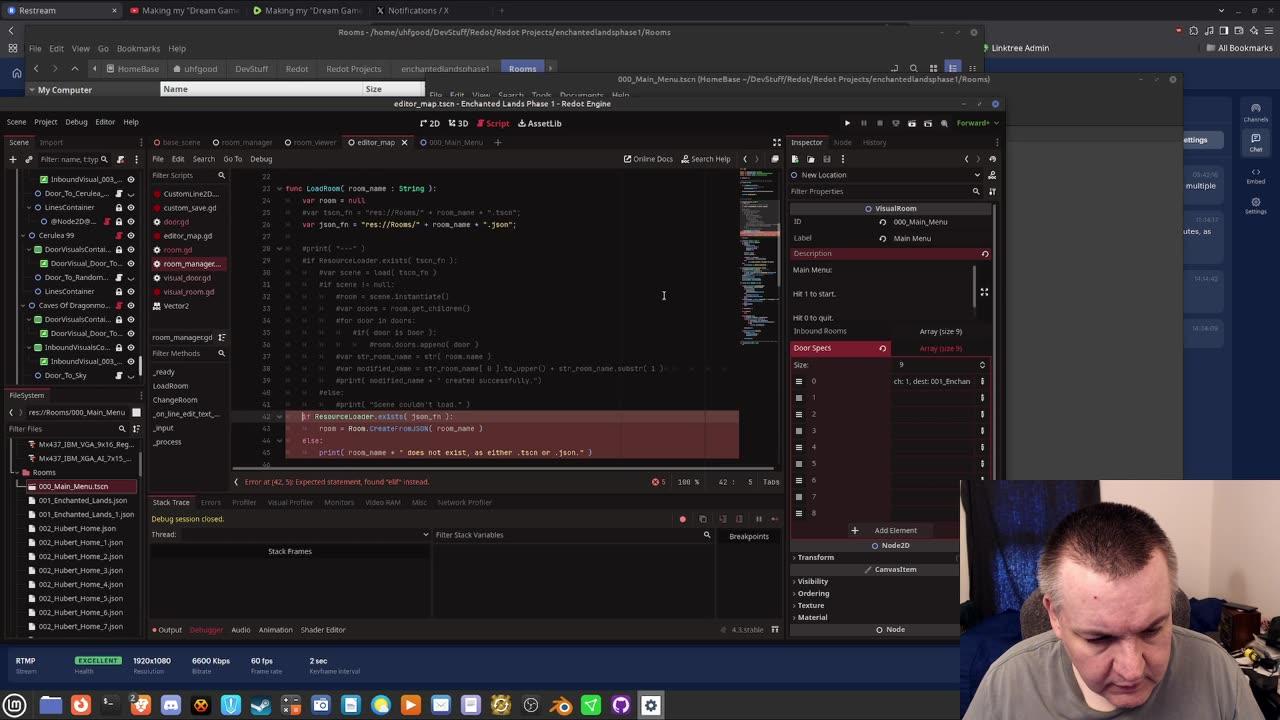Viewport: 1280px width, 720px height.
Task: Toggle visibility of @Node2D node
Action: (130, 221)
